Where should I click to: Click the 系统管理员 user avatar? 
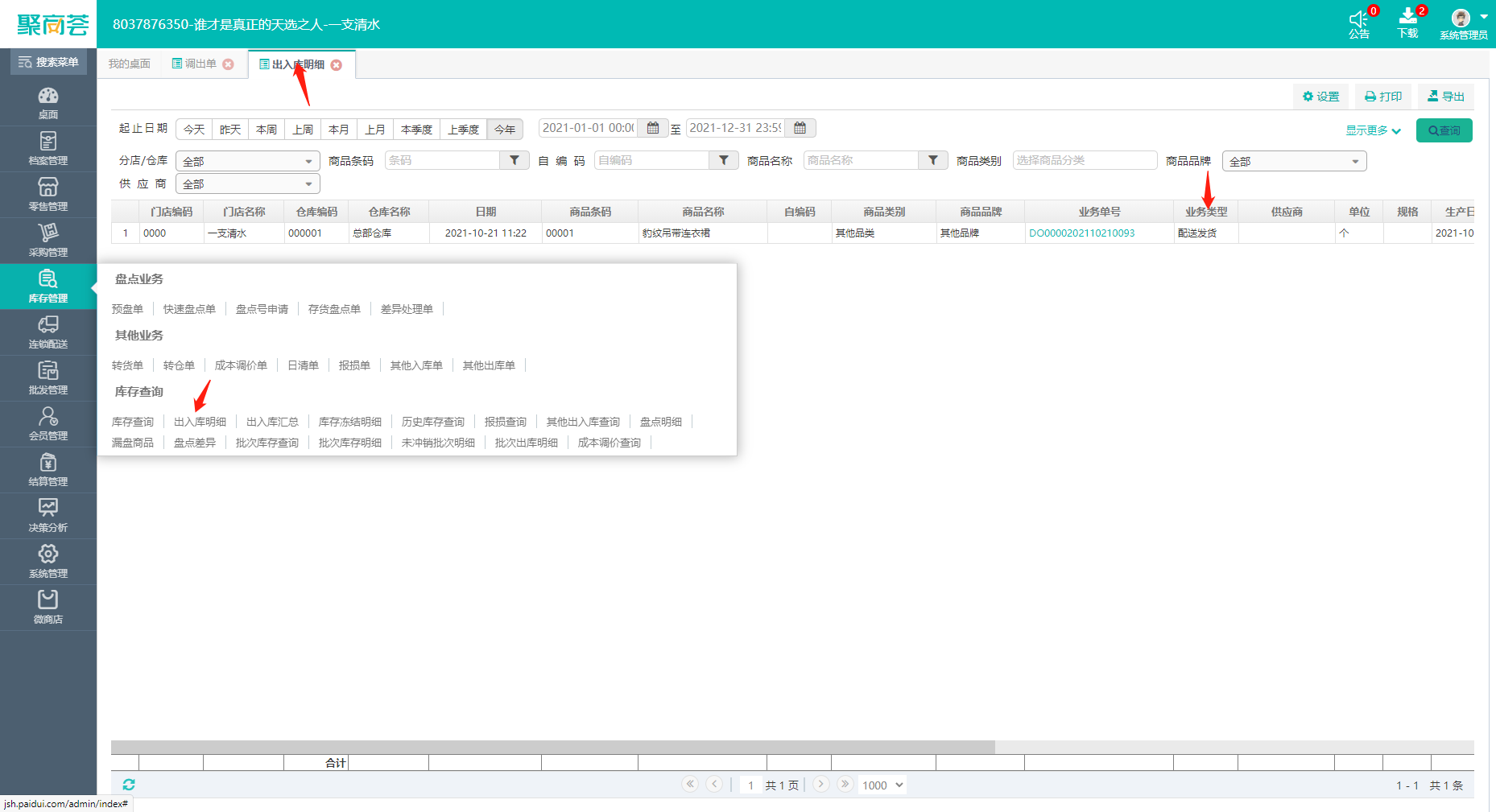[1461, 18]
